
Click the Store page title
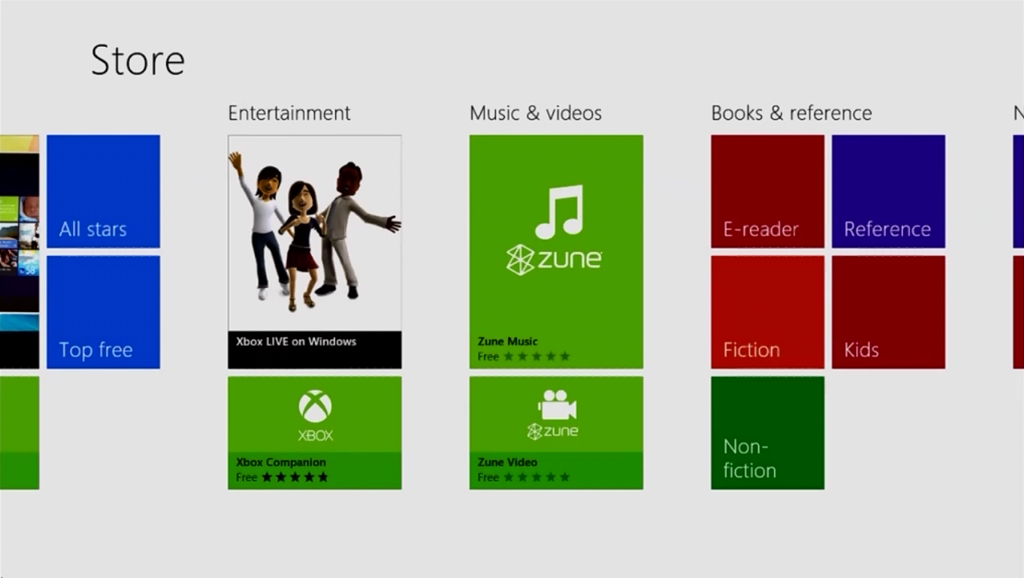(x=138, y=60)
